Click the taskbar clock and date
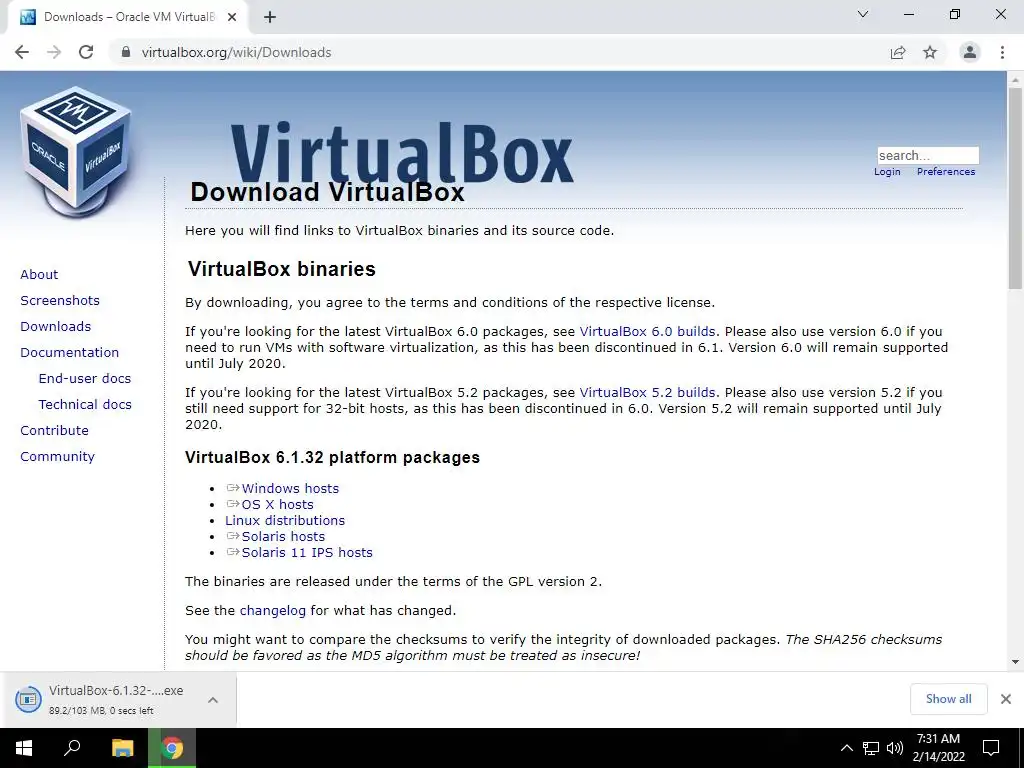Image resolution: width=1024 pixels, height=768 pixels. 938,748
